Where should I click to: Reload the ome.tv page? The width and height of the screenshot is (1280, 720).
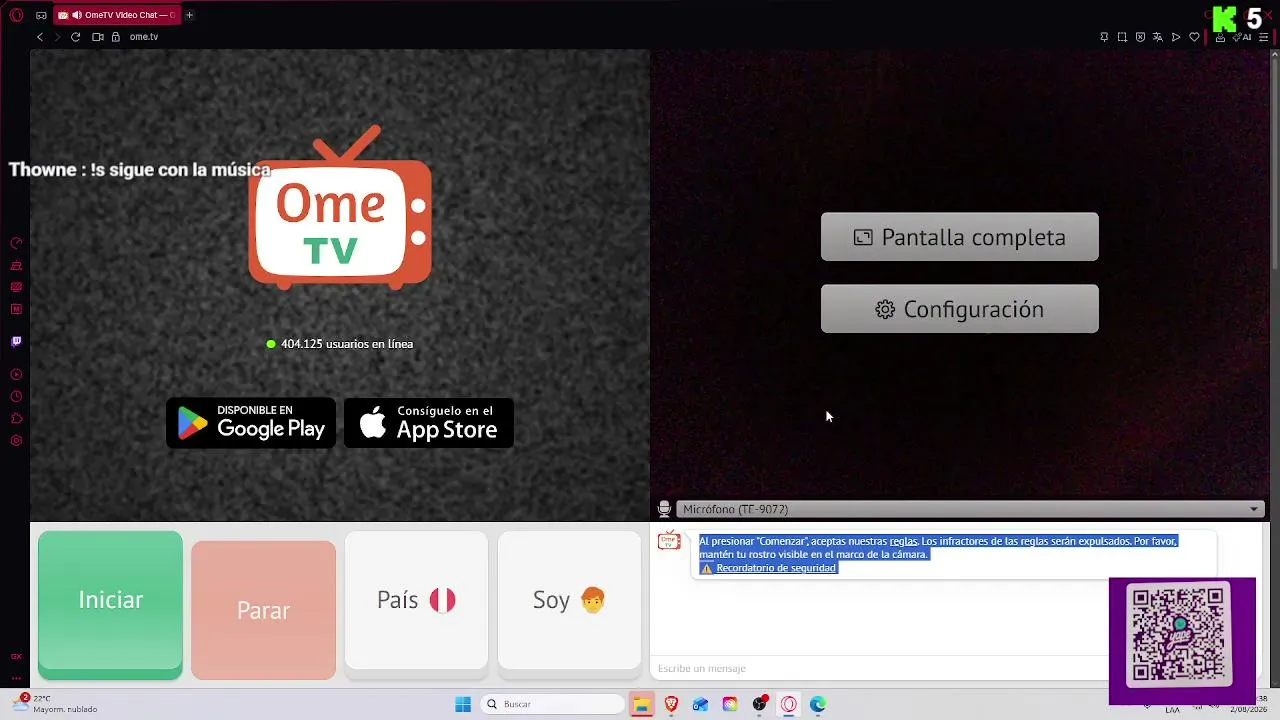[x=75, y=37]
